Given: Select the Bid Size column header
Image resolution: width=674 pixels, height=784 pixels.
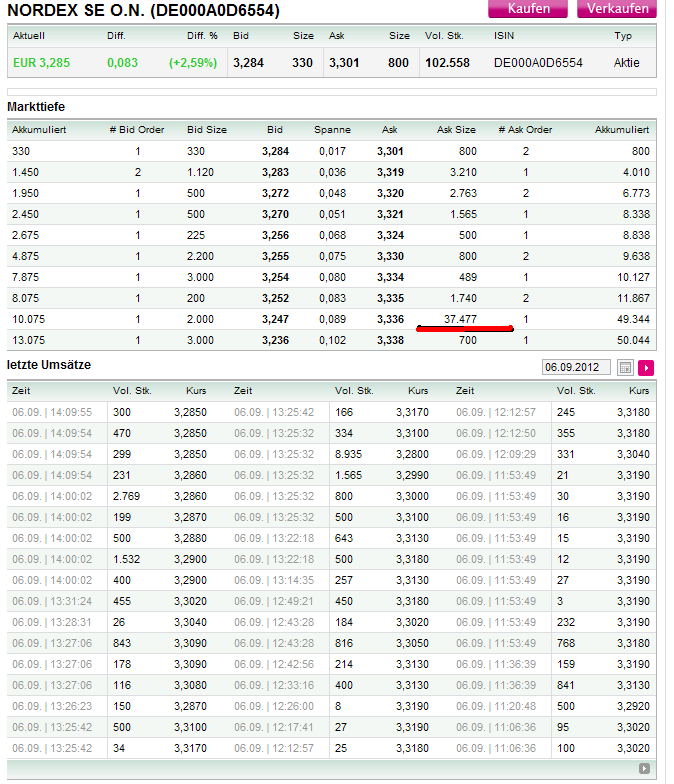Looking at the screenshot, I should [x=207, y=130].
